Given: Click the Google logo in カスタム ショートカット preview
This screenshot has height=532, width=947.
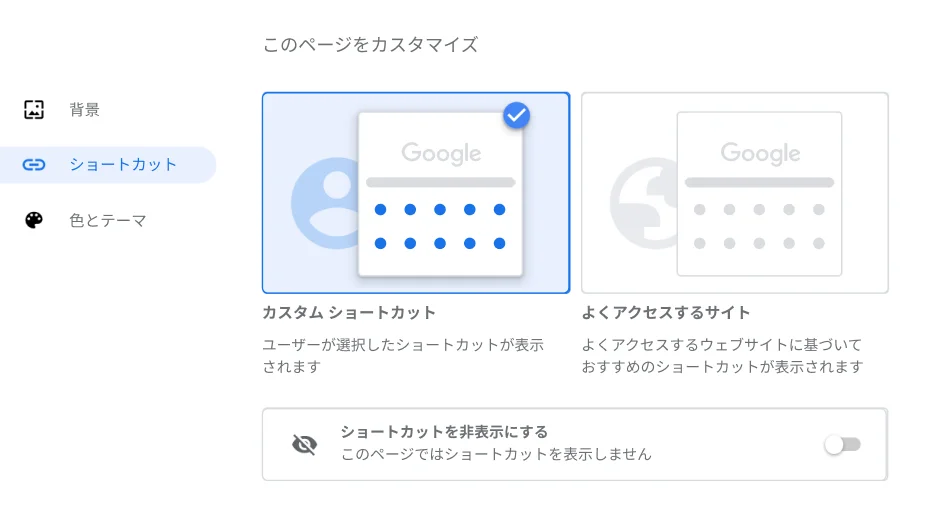Looking at the screenshot, I should (441, 153).
